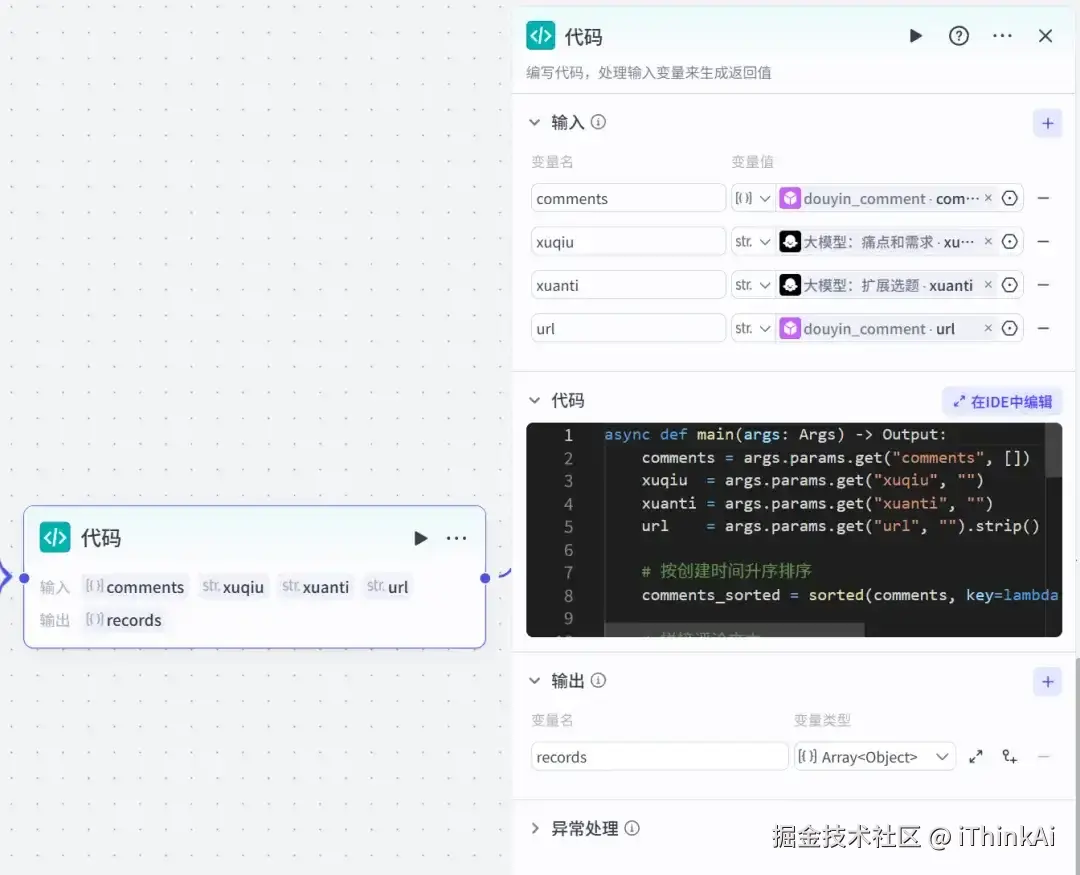Open variable selector for url row

(x=1010, y=329)
